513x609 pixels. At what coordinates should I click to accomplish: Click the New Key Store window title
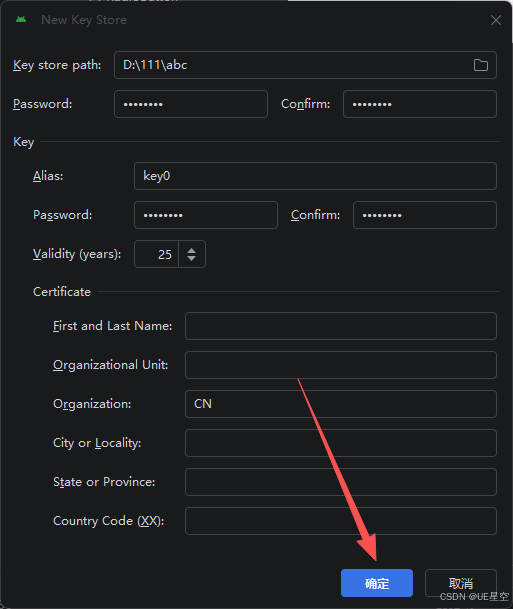(x=84, y=20)
